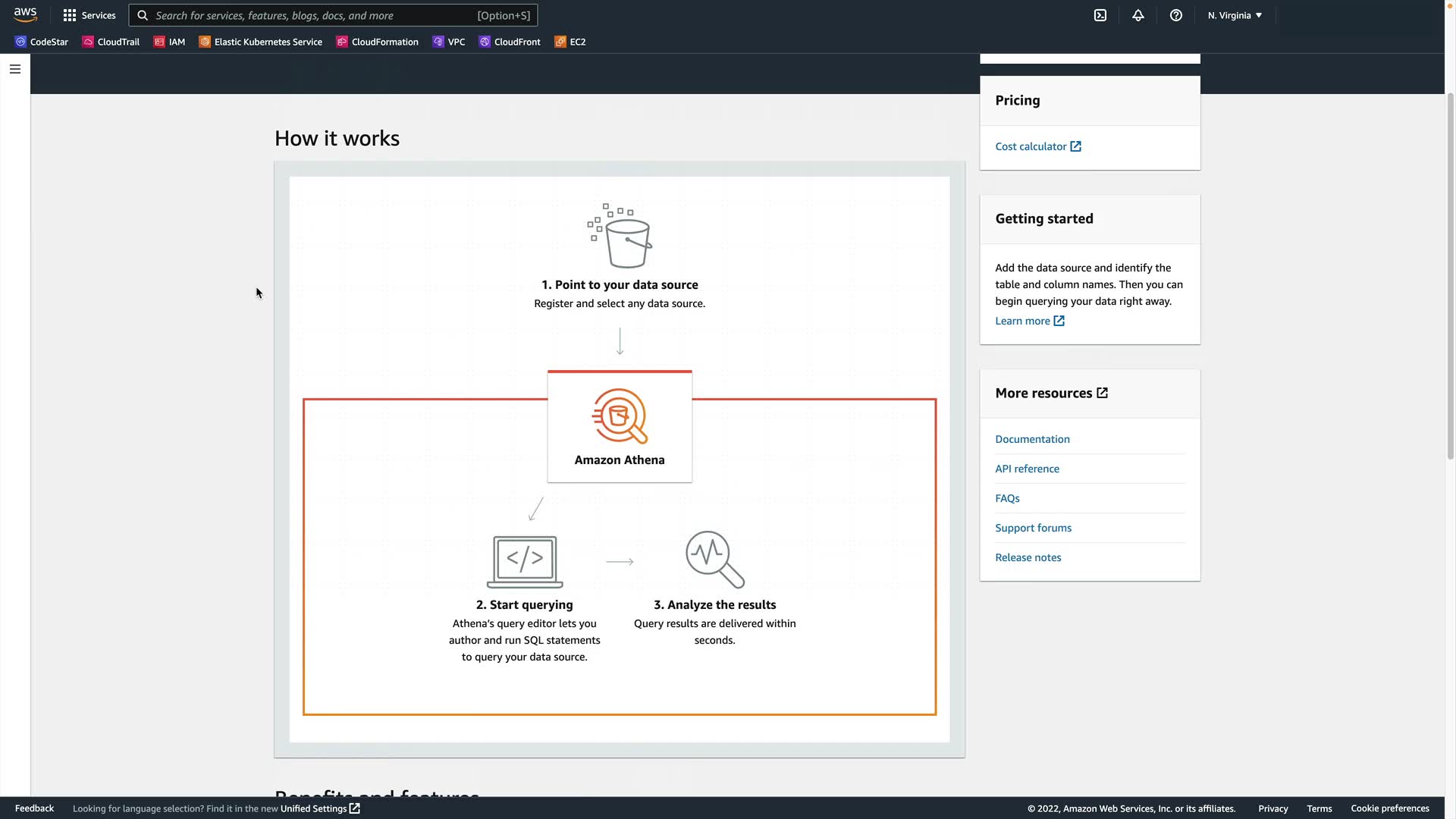
Task: Open the Cost calculator link
Action: click(x=1031, y=146)
